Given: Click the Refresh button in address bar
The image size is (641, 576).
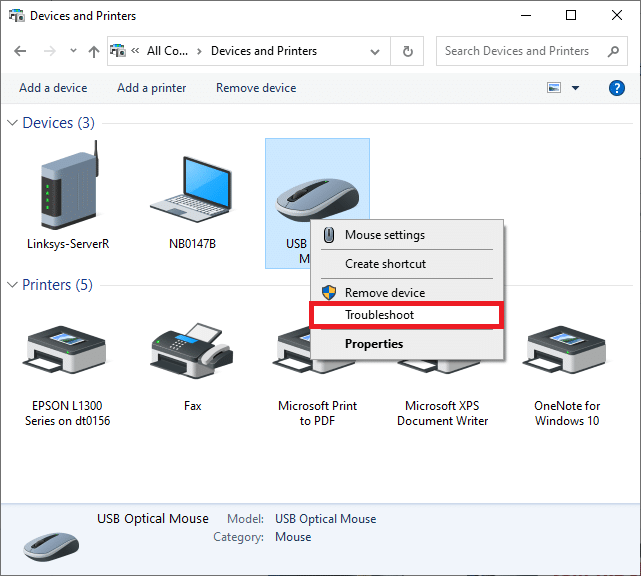Looking at the screenshot, I should (x=407, y=51).
